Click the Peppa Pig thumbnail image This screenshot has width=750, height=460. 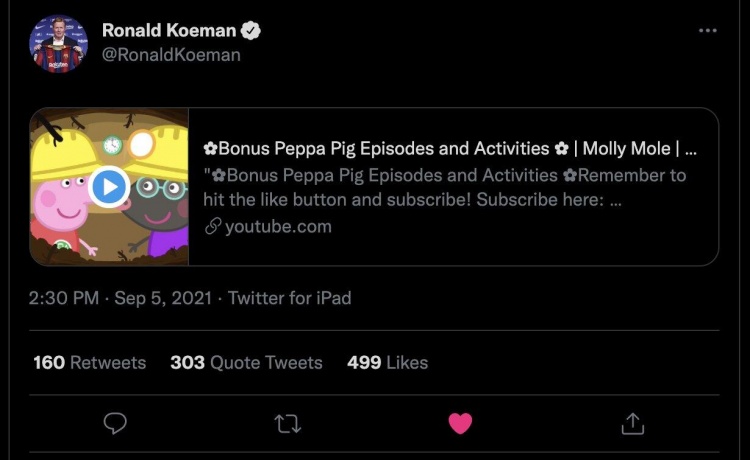(109, 186)
